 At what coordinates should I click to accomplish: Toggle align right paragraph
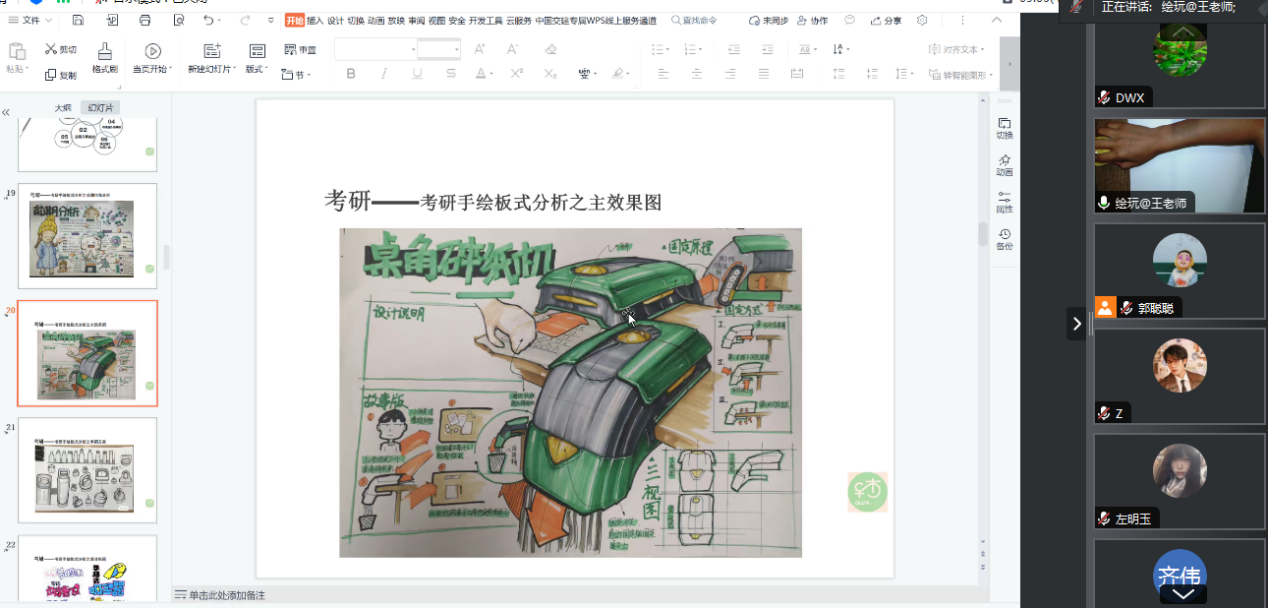coord(730,74)
